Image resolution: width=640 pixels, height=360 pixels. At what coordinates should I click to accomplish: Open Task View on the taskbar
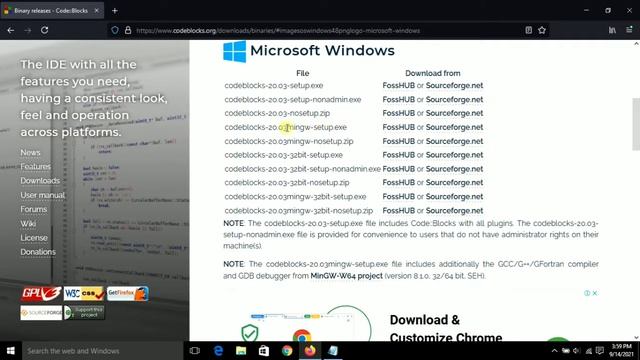(195, 351)
